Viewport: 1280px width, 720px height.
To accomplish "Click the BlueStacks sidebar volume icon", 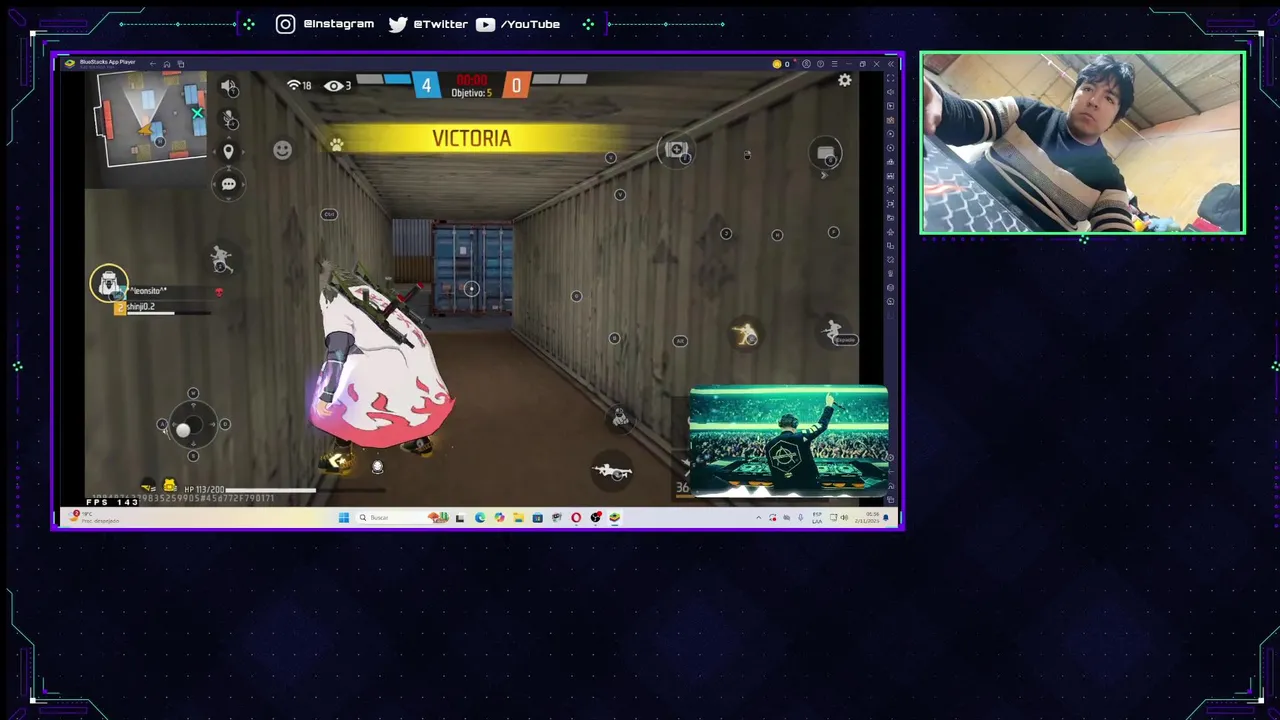I will 890,92.
